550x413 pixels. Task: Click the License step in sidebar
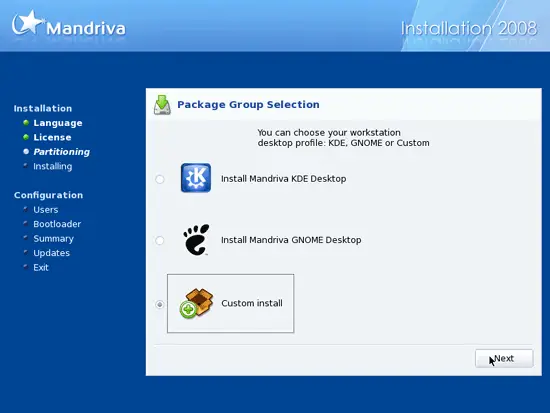tap(52, 138)
